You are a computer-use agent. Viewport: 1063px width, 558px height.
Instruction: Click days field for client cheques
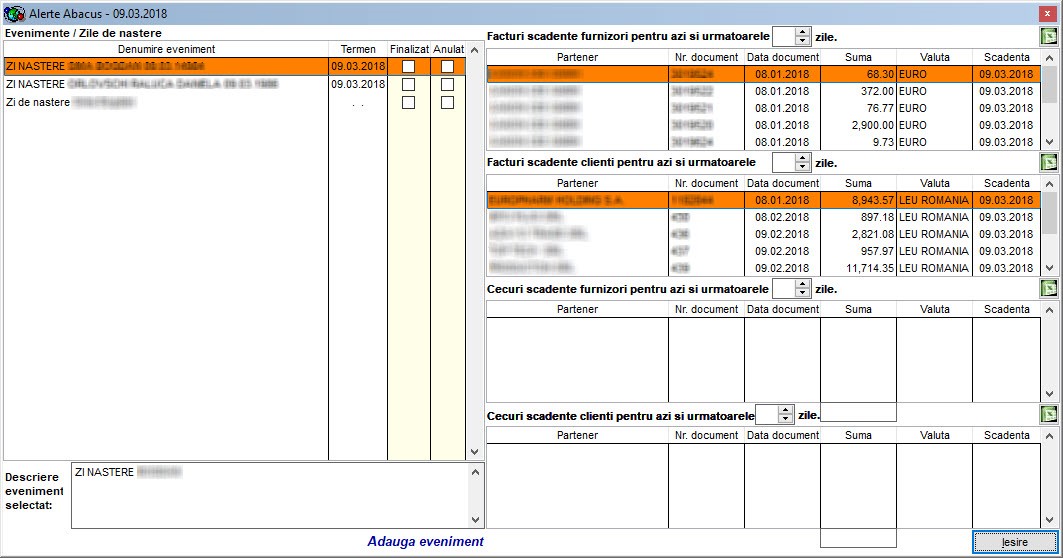click(x=767, y=414)
